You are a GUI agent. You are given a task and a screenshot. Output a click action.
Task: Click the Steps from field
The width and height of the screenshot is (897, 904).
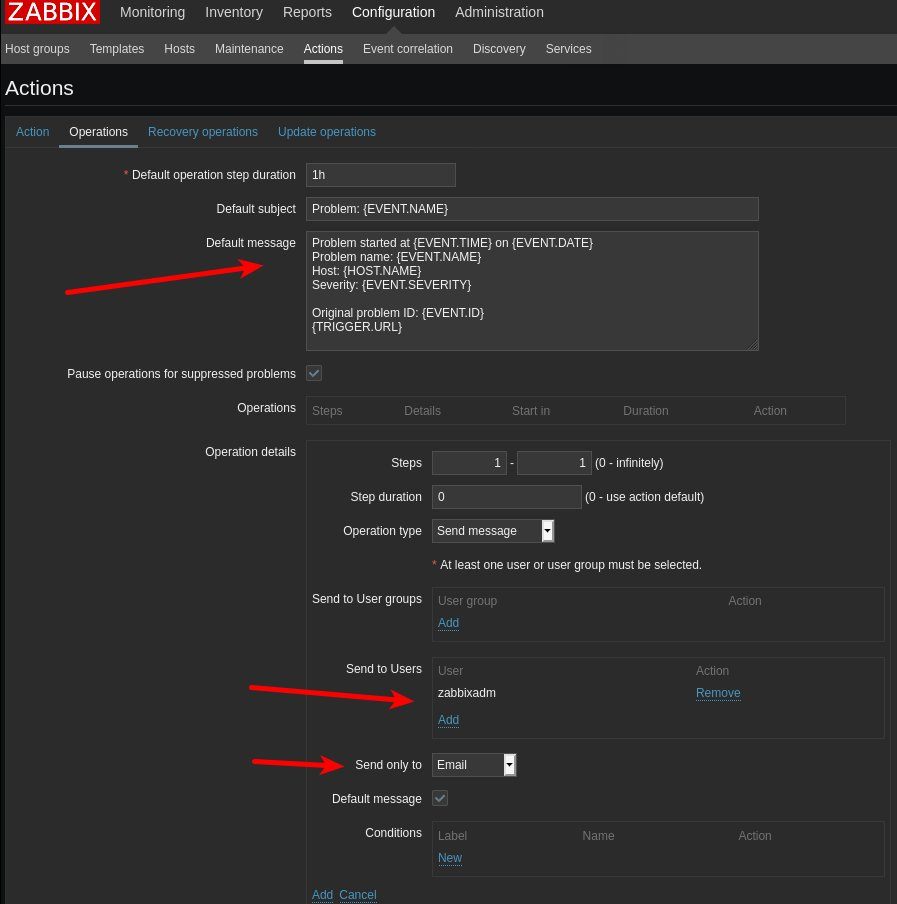pyautogui.click(x=469, y=463)
